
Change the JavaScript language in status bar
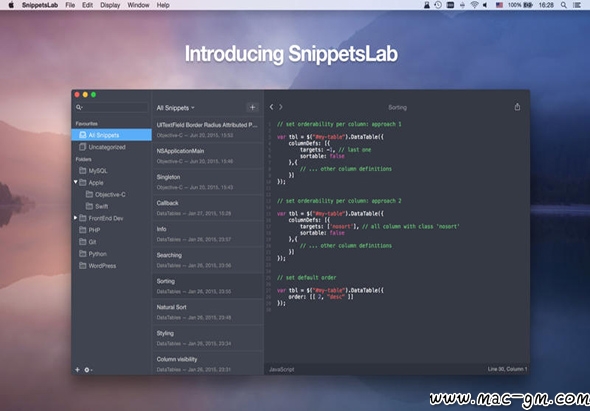[281, 369]
